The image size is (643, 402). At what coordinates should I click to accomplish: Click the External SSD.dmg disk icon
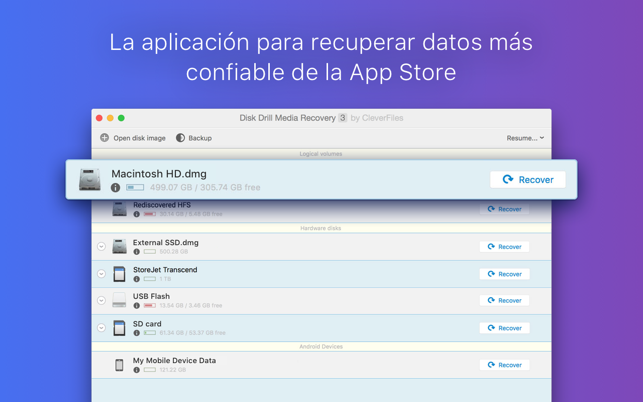click(119, 247)
